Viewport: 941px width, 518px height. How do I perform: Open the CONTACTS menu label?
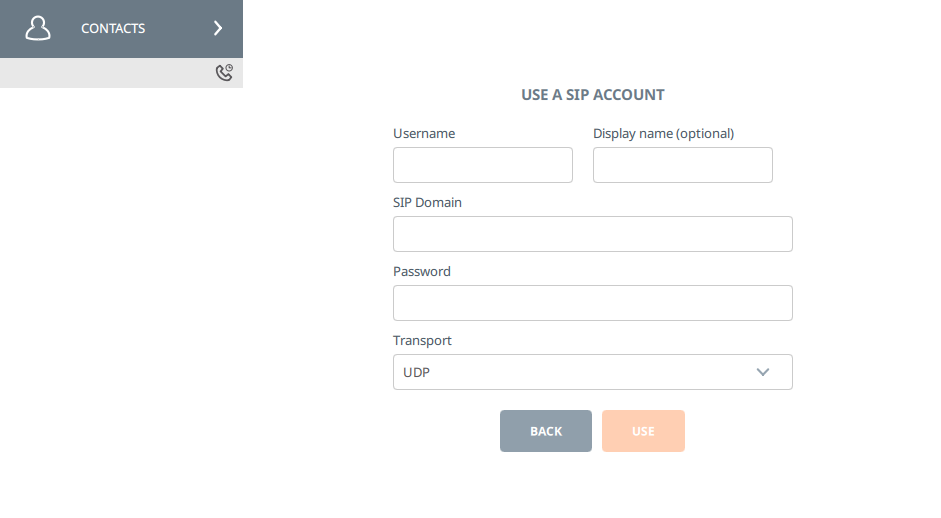point(113,29)
